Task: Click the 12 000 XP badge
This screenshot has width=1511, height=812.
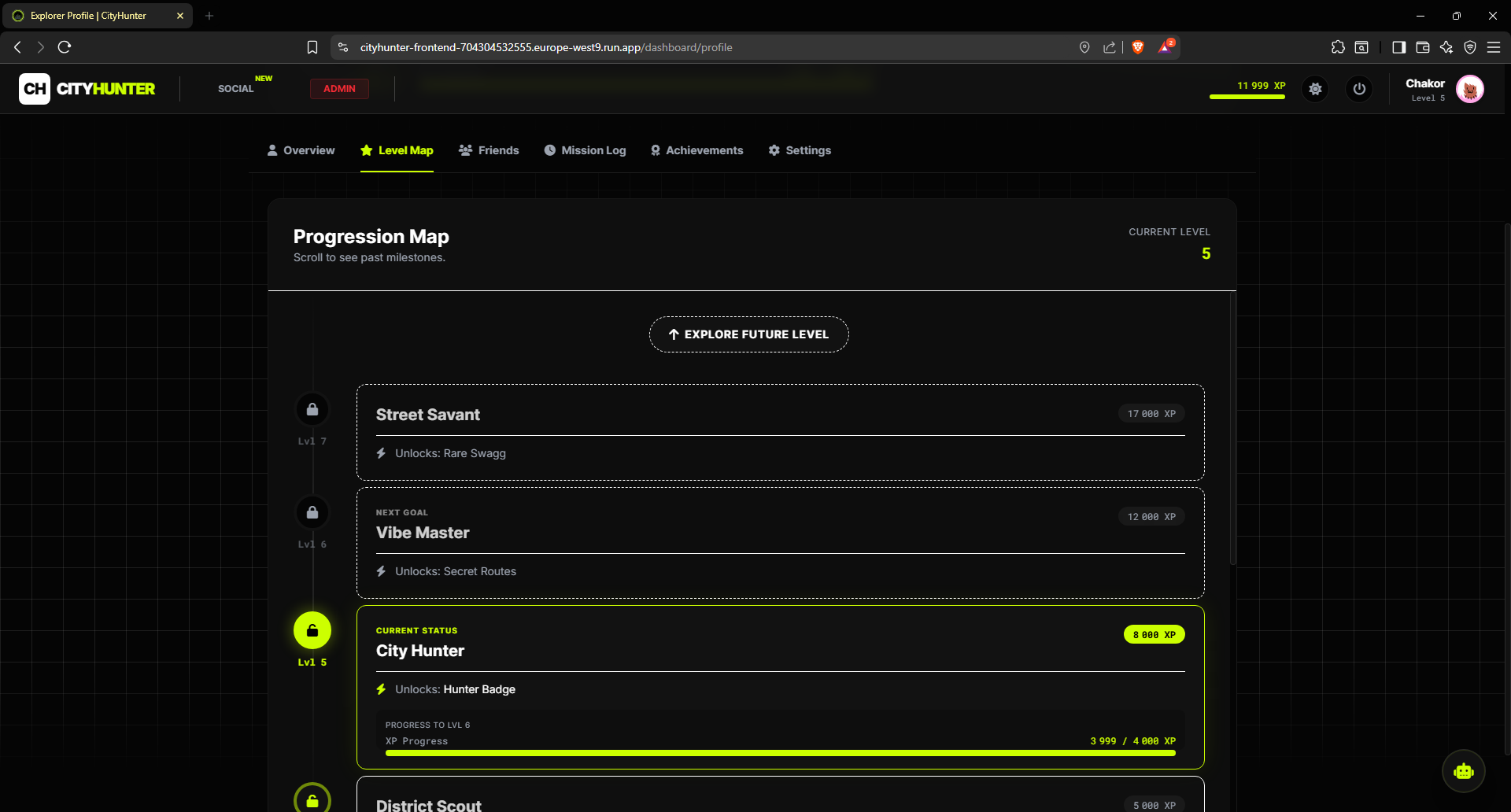Action: point(1151,517)
